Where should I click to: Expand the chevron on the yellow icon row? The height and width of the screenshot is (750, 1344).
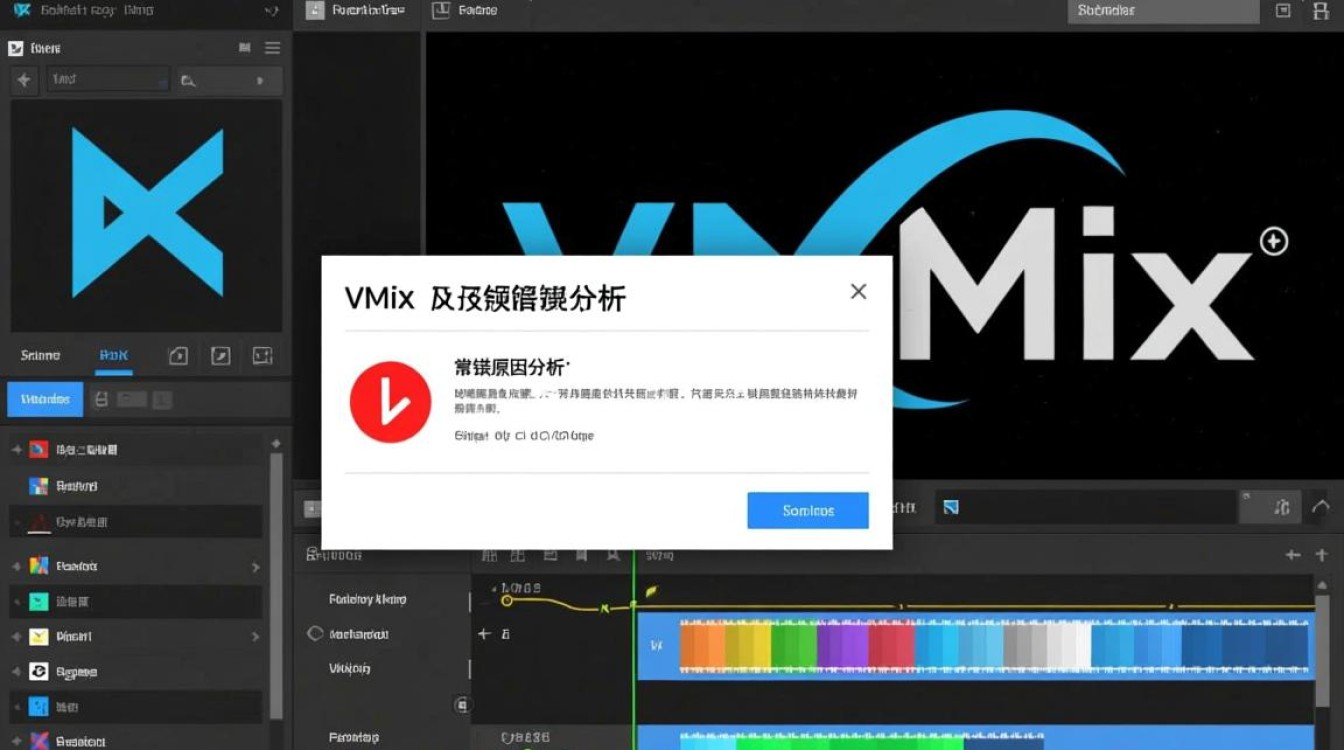255,637
